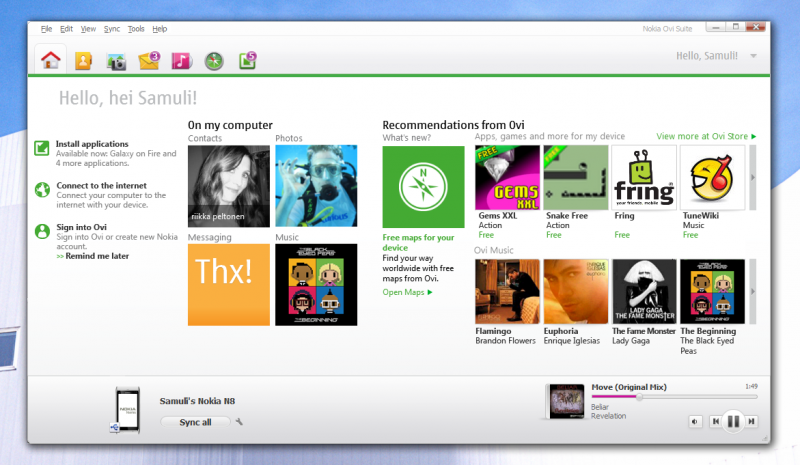The height and width of the screenshot is (465, 800).
Task: Open the Maps compass toolbar icon
Action: (x=214, y=61)
